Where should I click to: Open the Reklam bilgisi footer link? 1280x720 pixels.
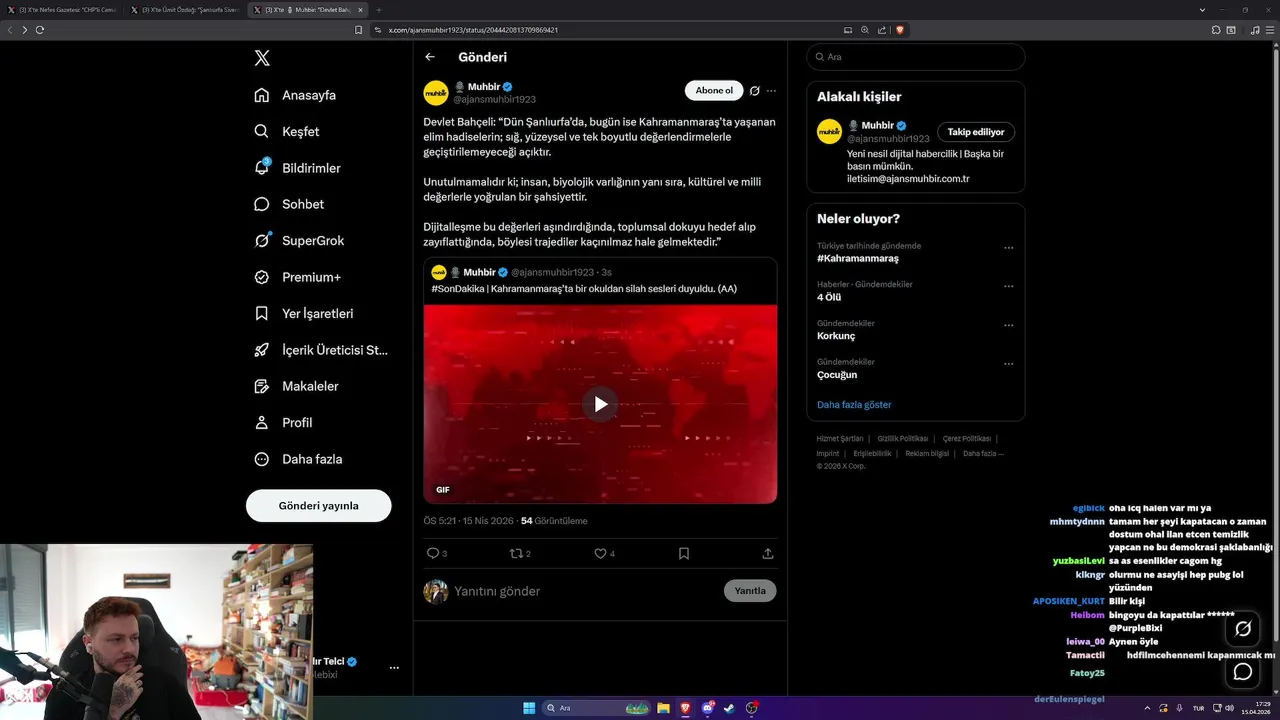pos(927,453)
